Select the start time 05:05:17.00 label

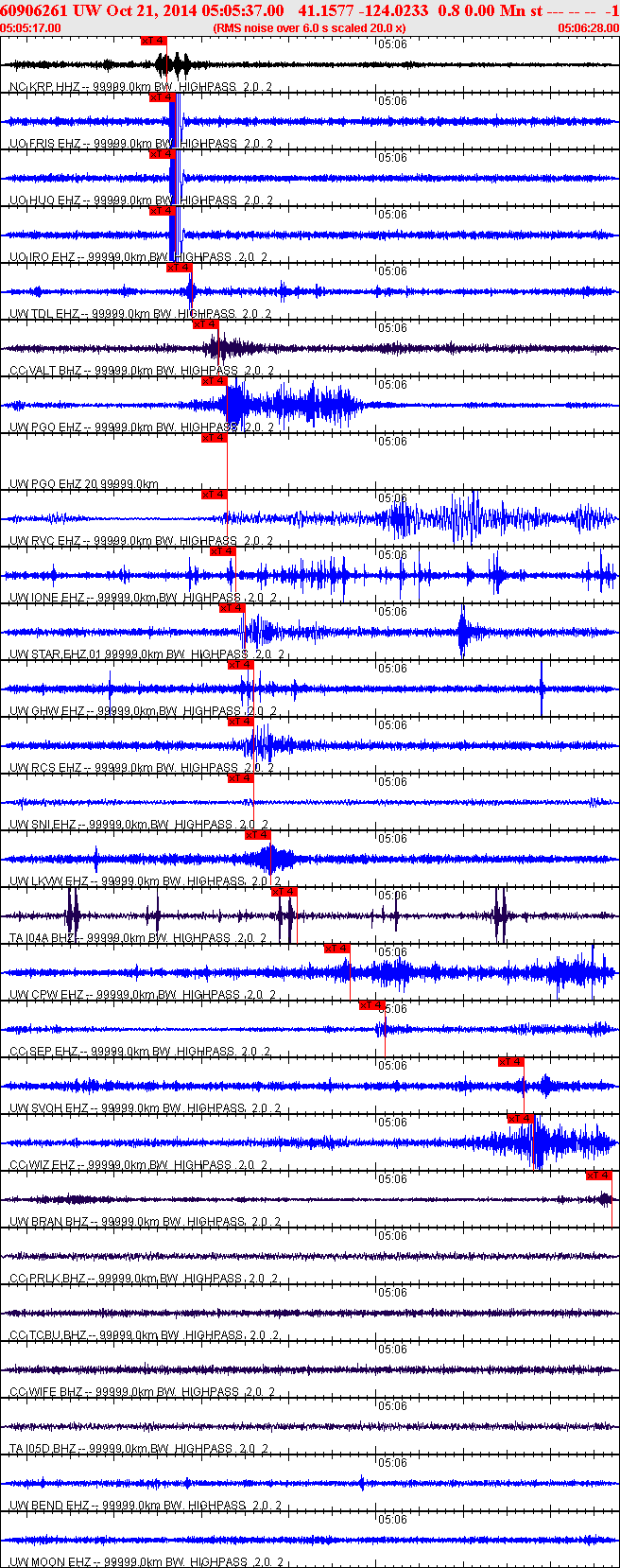click(31, 27)
